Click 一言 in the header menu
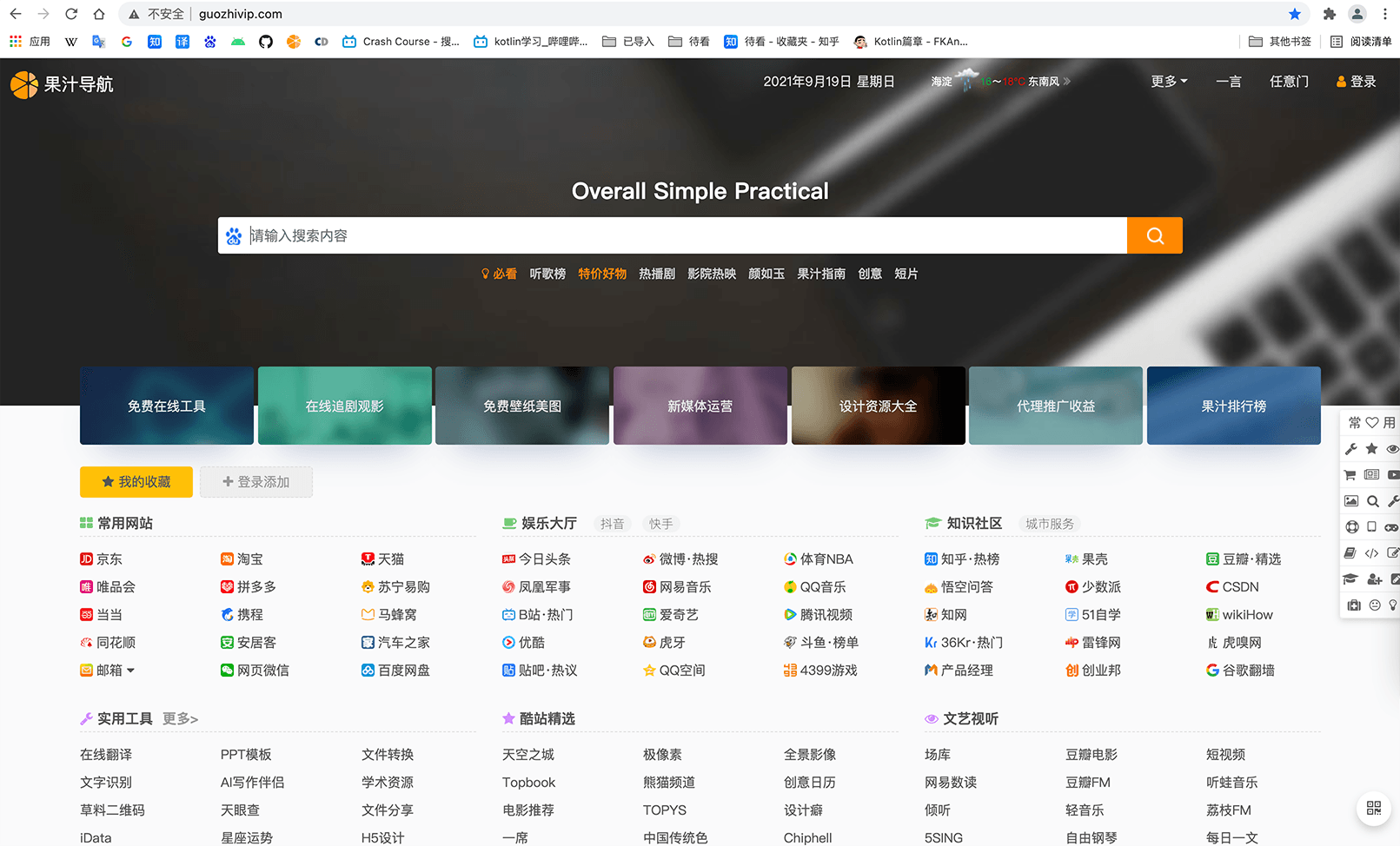The width and height of the screenshot is (1400, 846). click(1229, 82)
